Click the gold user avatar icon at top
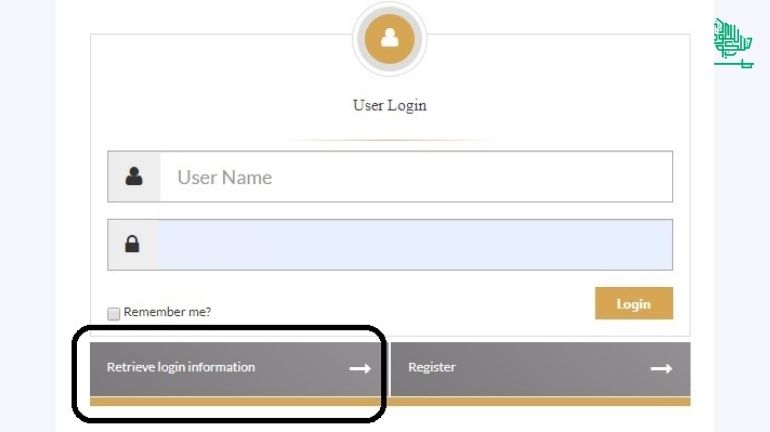 [x=389, y=39]
